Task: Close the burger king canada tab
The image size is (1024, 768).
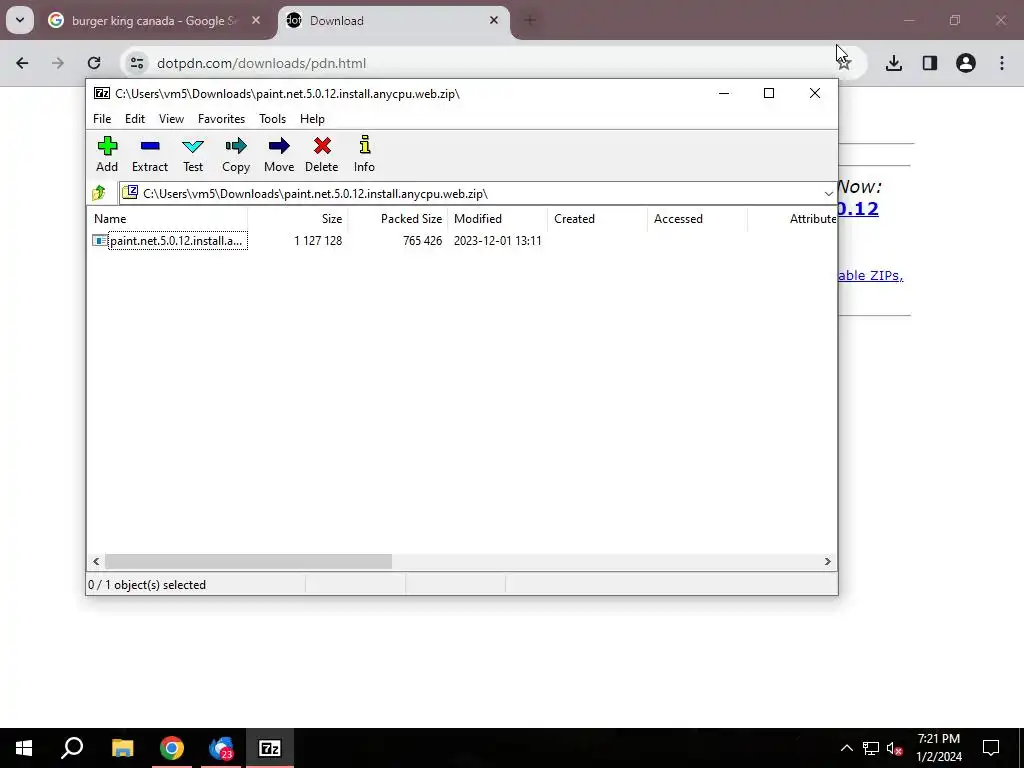Action: [256, 20]
